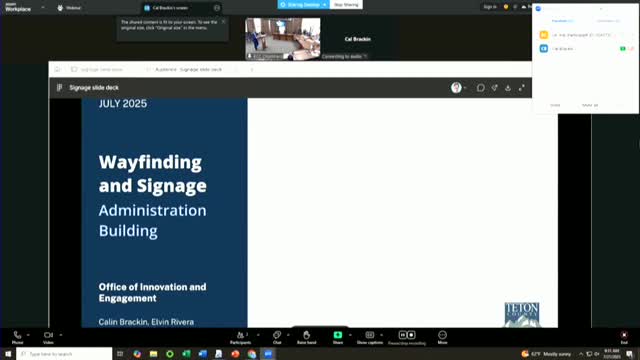Click the download icon in the slide deck header
The height and width of the screenshot is (360, 640).
pos(508,88)
